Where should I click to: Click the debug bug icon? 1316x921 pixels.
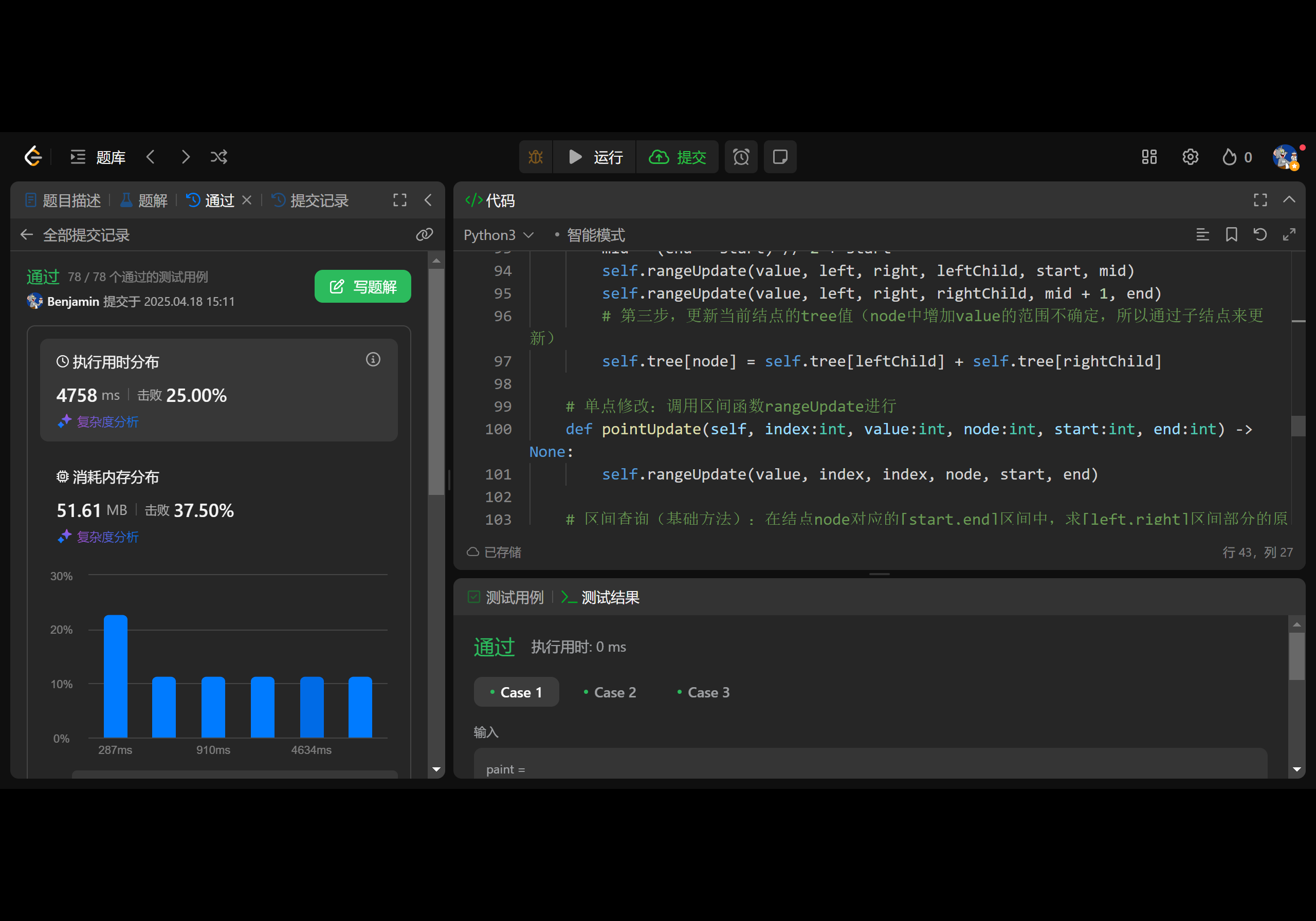tap(535, 157)
